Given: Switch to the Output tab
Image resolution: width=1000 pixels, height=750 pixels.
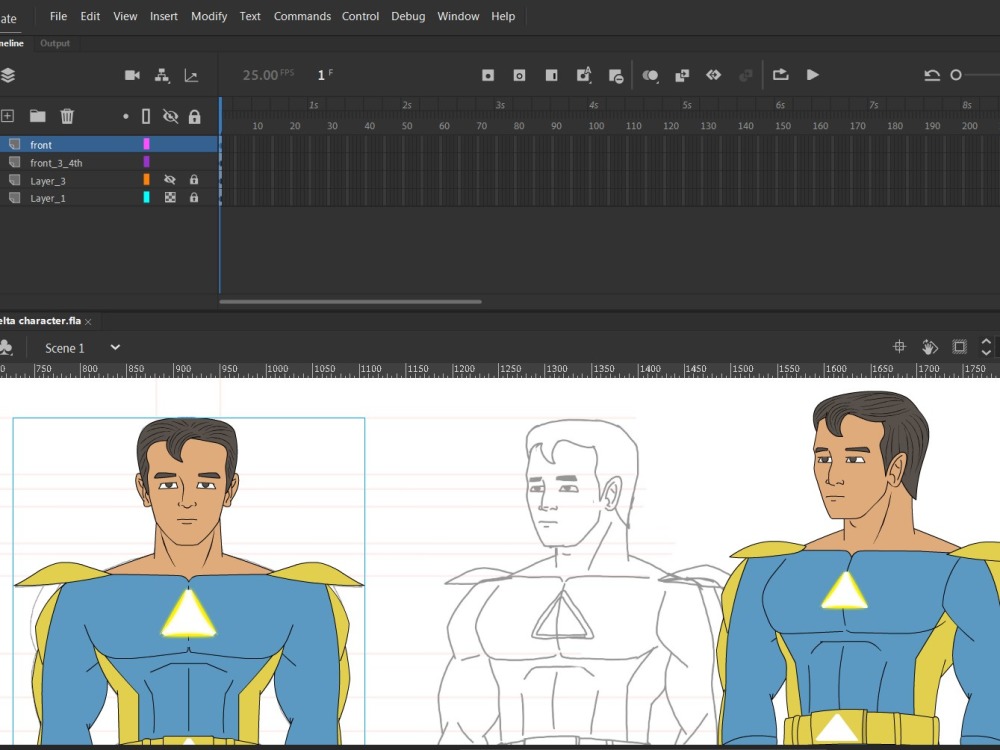Looking at the screenshot, I should [55, 43].
